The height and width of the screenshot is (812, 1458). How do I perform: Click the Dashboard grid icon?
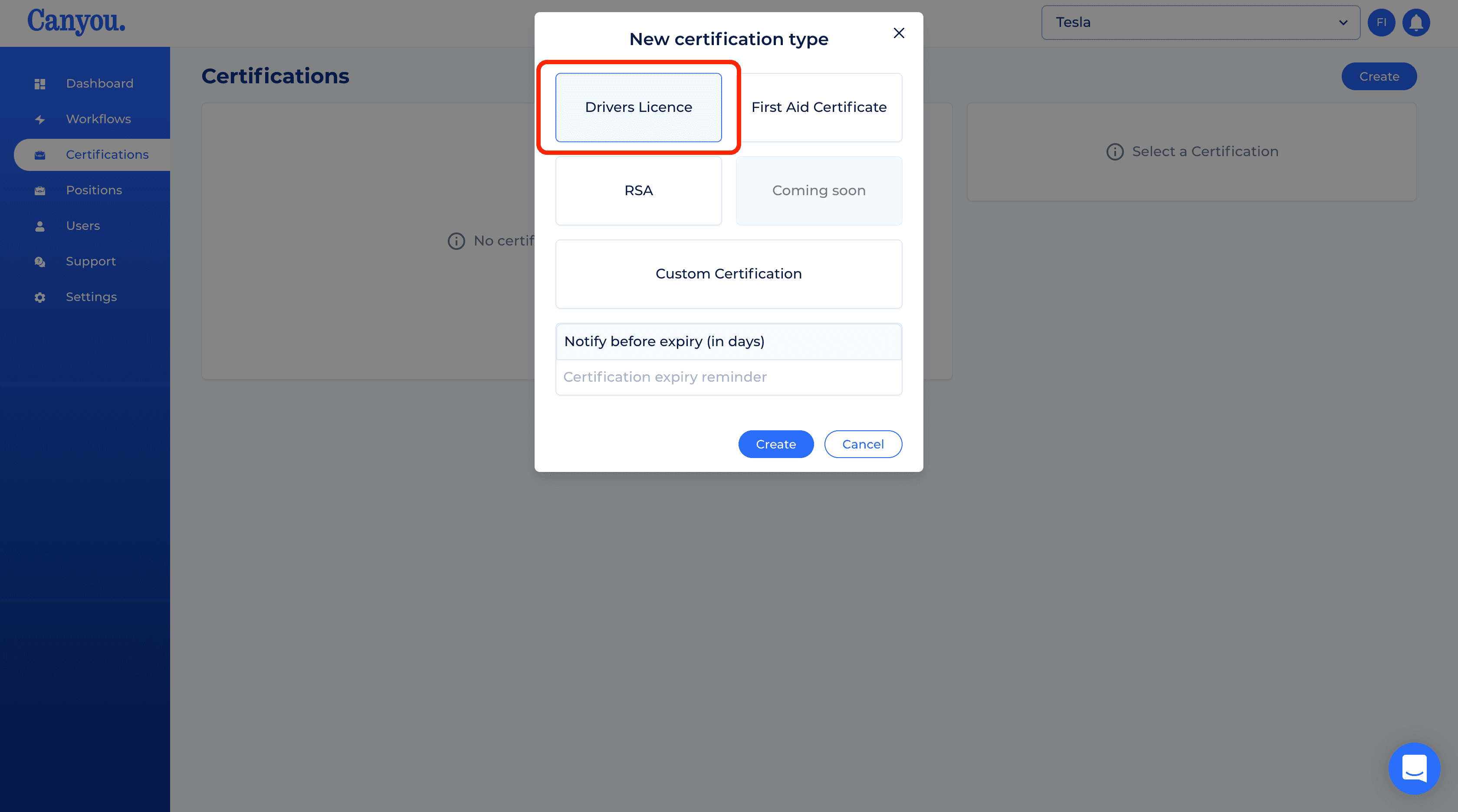[x=39, y=84]
